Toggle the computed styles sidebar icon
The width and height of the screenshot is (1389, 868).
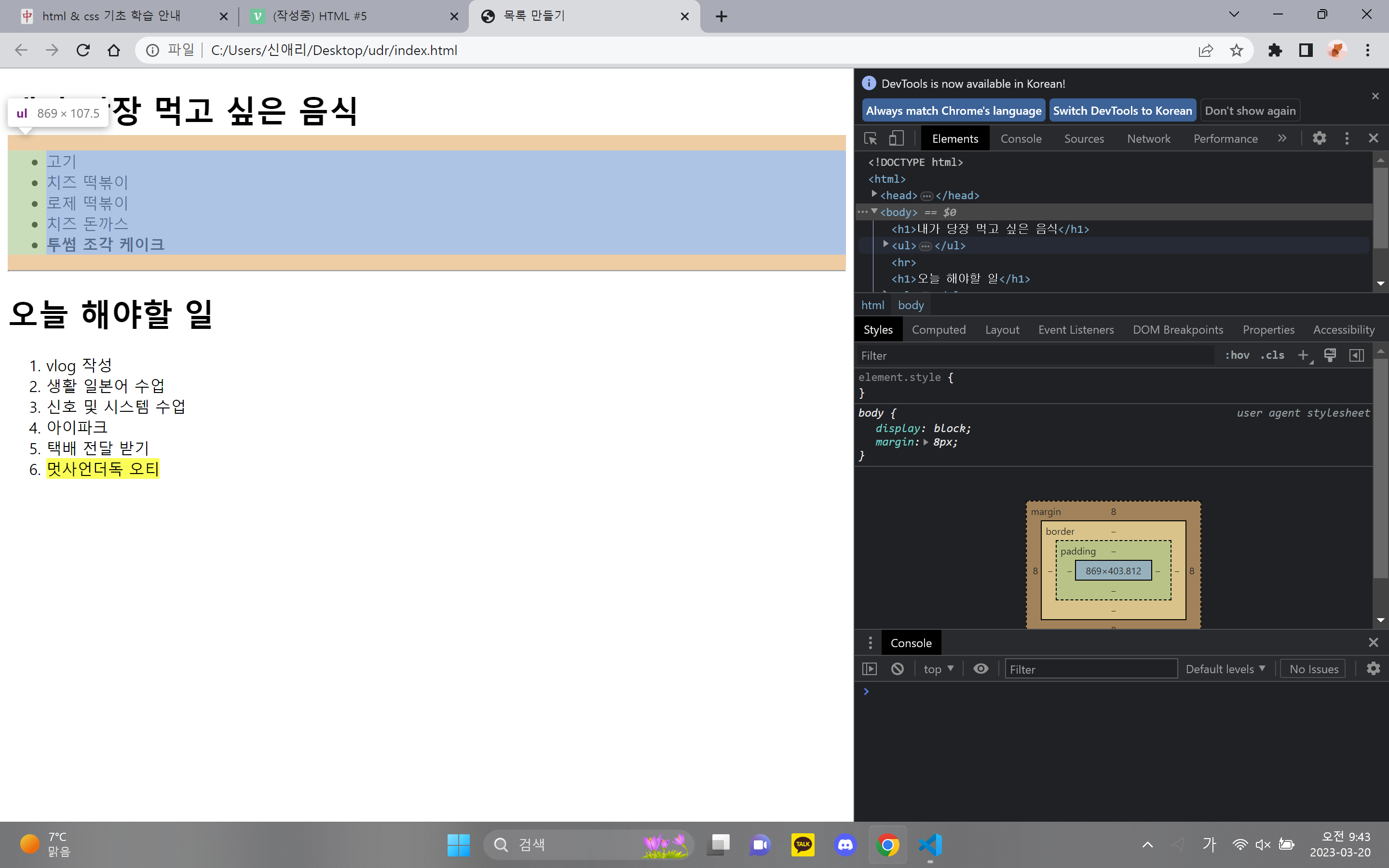click(x=1356, y=355)
